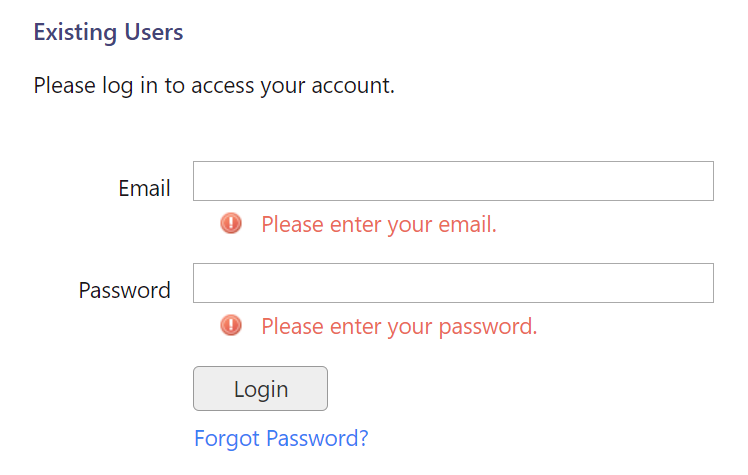Select the red exclamation icon under Password
Viewport: 748px width, 475px height.
(x=231, y=326)
